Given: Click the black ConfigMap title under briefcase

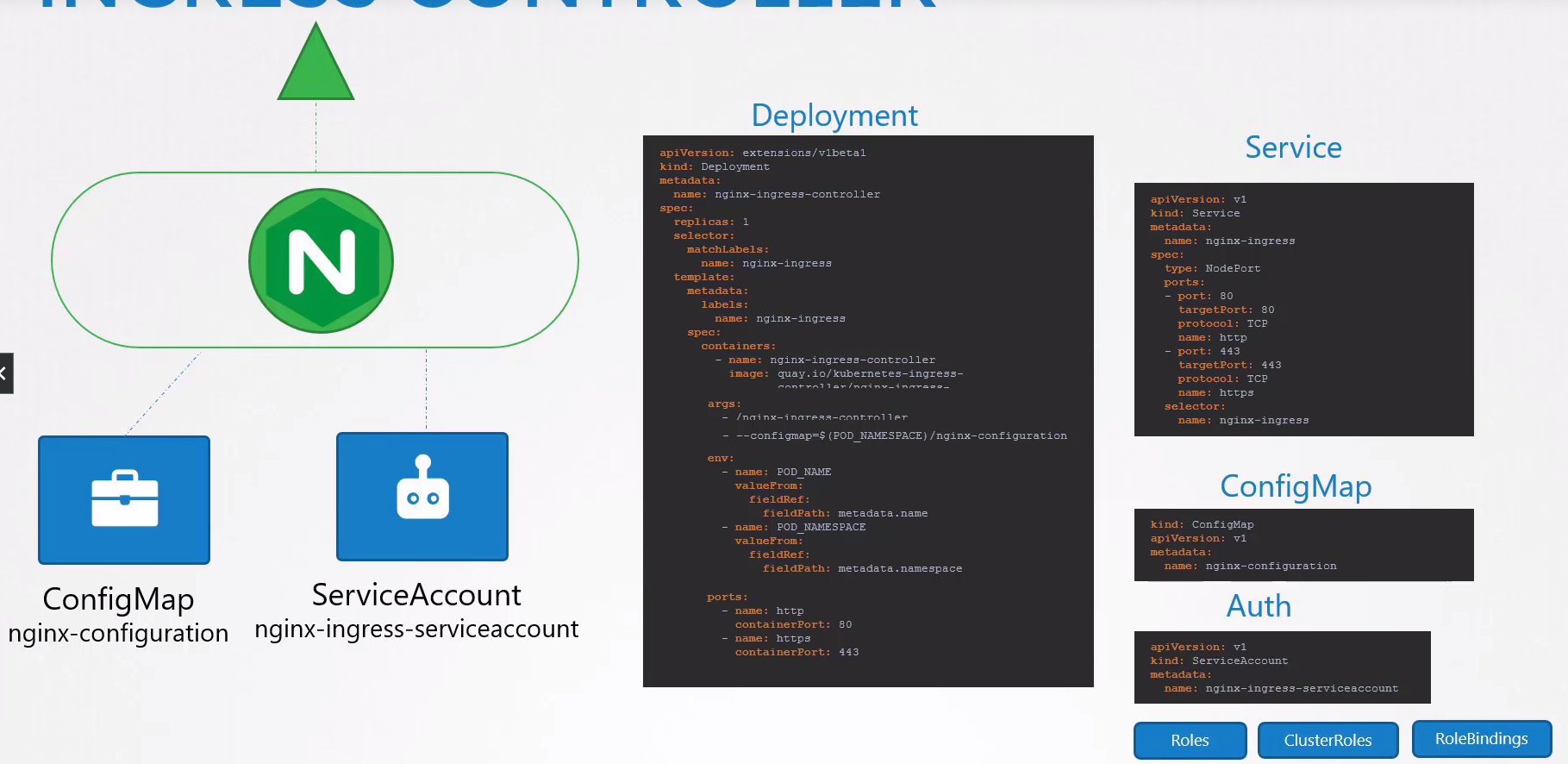Looking at the screenshot, I should coord(118,598).
